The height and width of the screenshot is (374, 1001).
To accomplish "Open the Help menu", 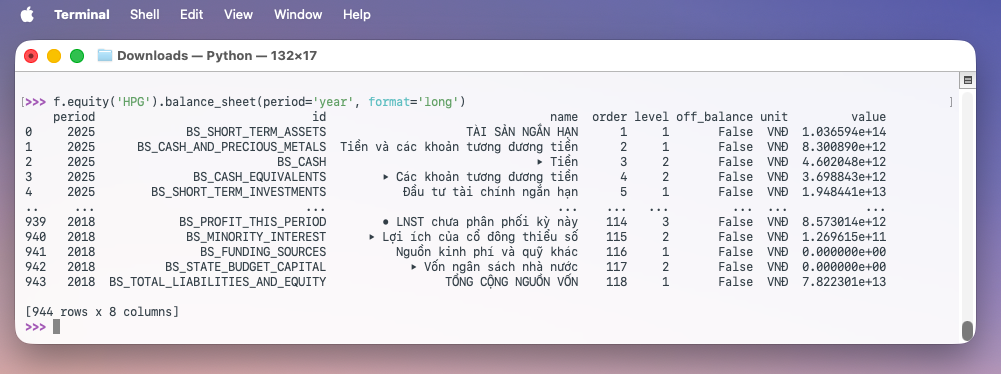I will point(356,14).
